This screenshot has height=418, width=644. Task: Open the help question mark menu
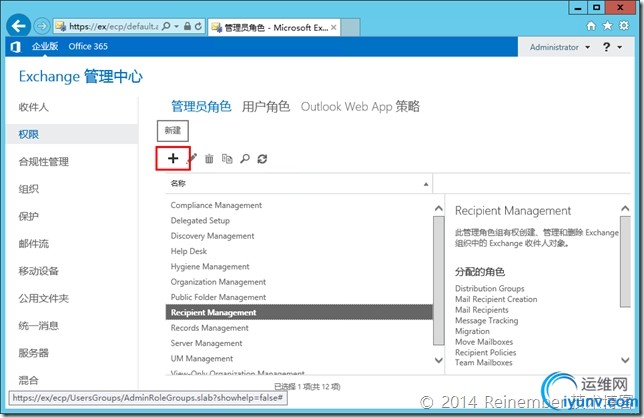tap(612, 47)
